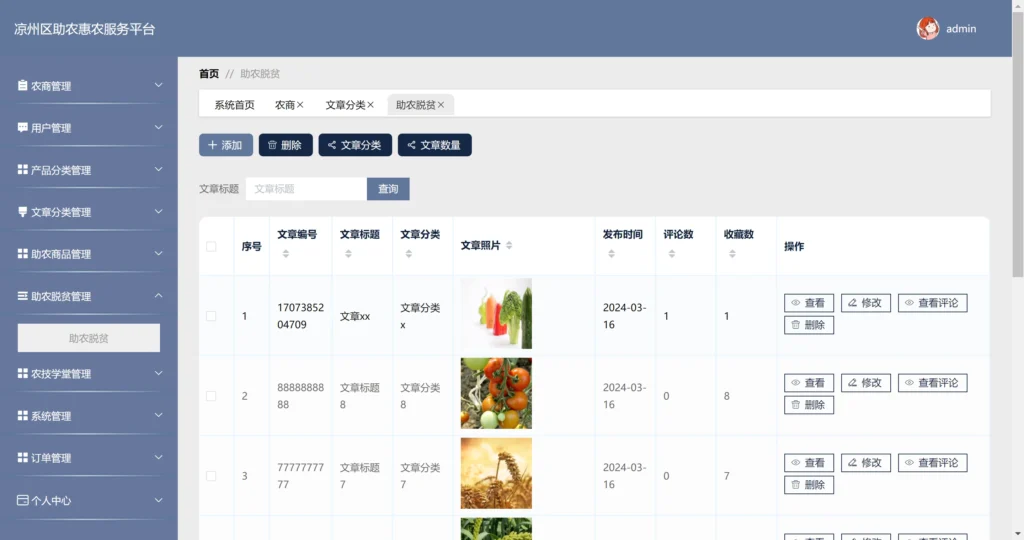The width and height of the screenshot is (1024, 540).
Task: Close the 助农脱贫 tab
Action: [441, 104]
